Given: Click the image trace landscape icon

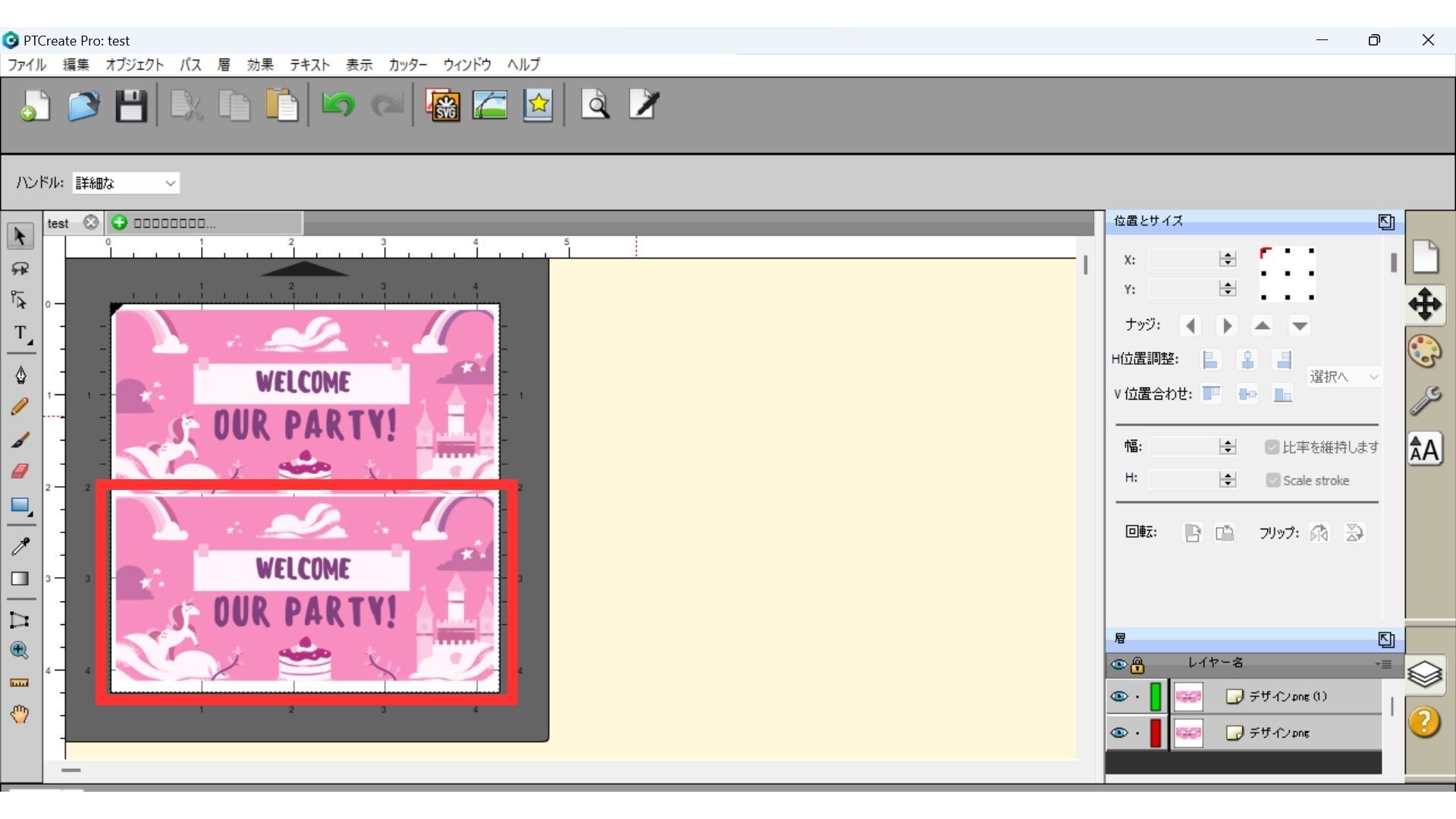Looking at the screenshot, I should [490, 105].
